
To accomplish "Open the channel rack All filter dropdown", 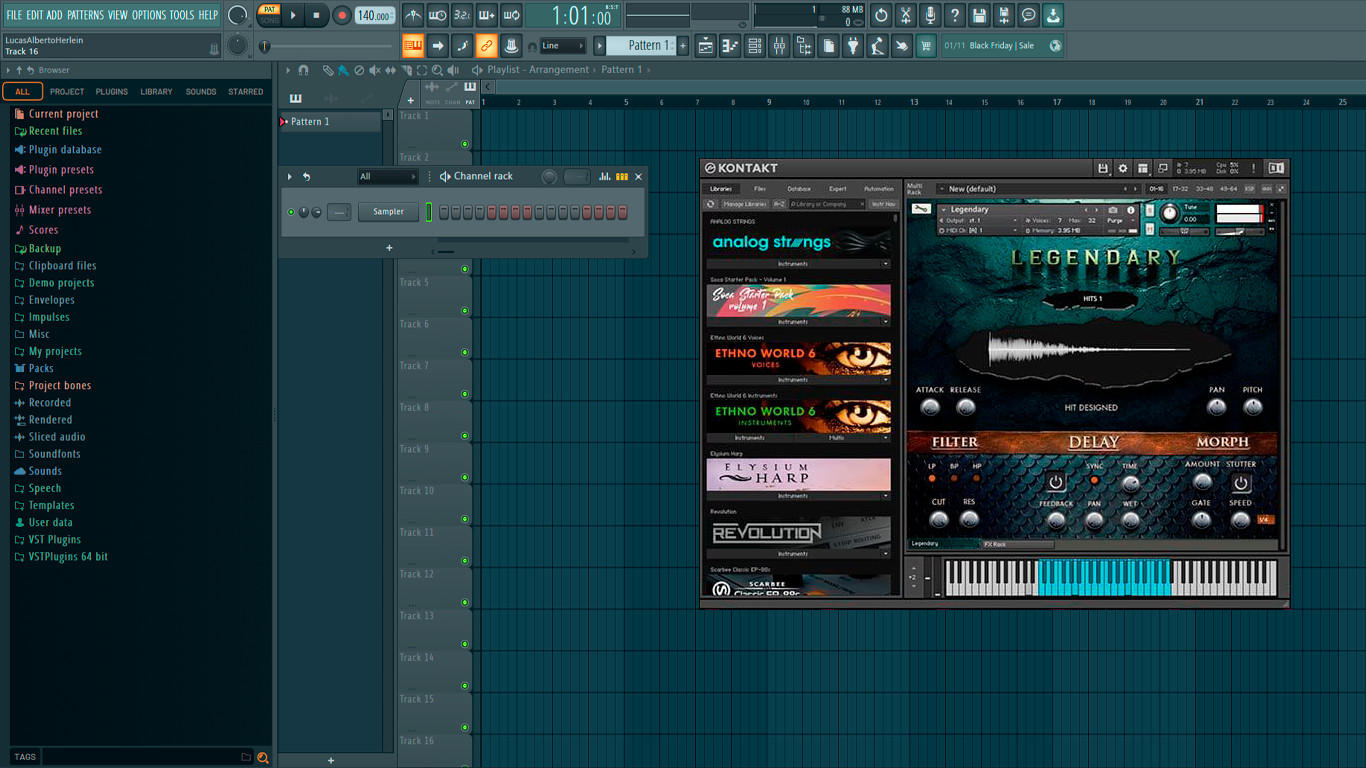I will [387, 177].
